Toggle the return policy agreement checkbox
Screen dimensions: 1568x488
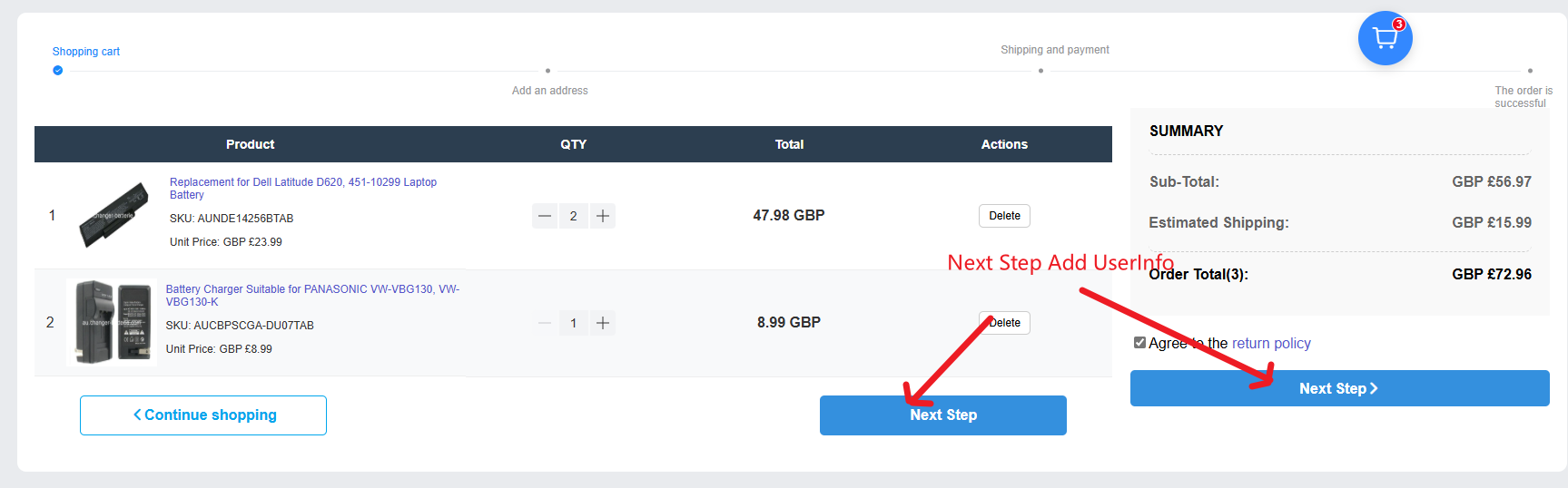pyautogui.click(x=1139, y=343)
